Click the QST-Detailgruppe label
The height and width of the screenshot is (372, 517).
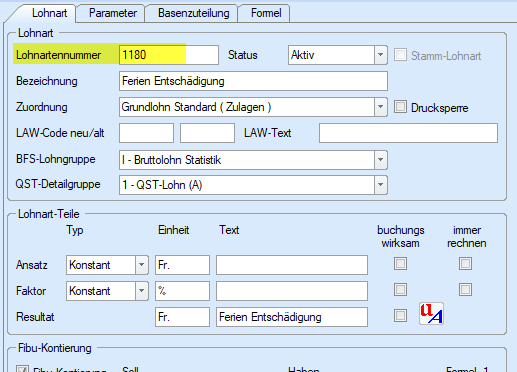(x=58, y=184)
